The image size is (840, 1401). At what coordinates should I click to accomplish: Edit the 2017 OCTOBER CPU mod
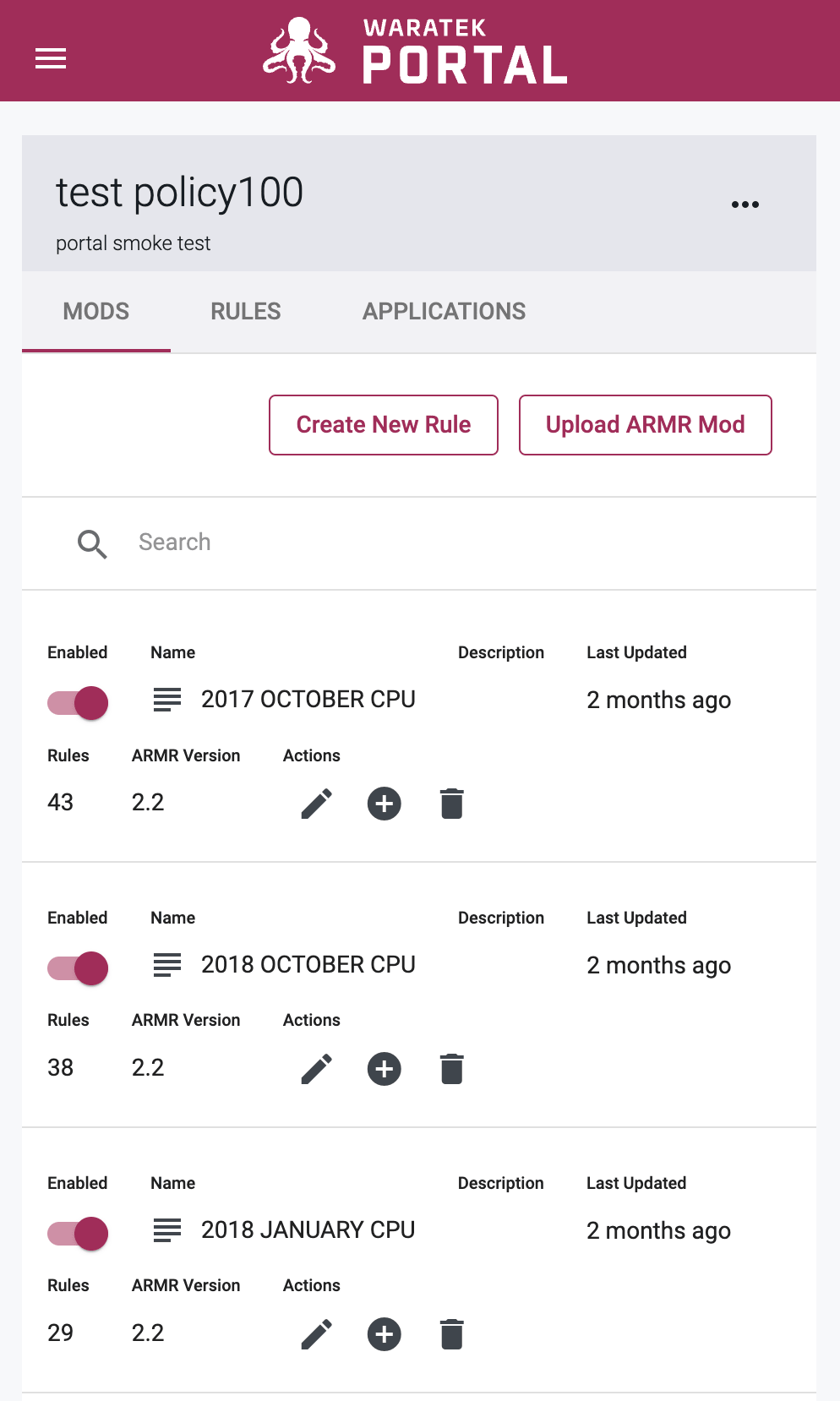click(317, 804)
